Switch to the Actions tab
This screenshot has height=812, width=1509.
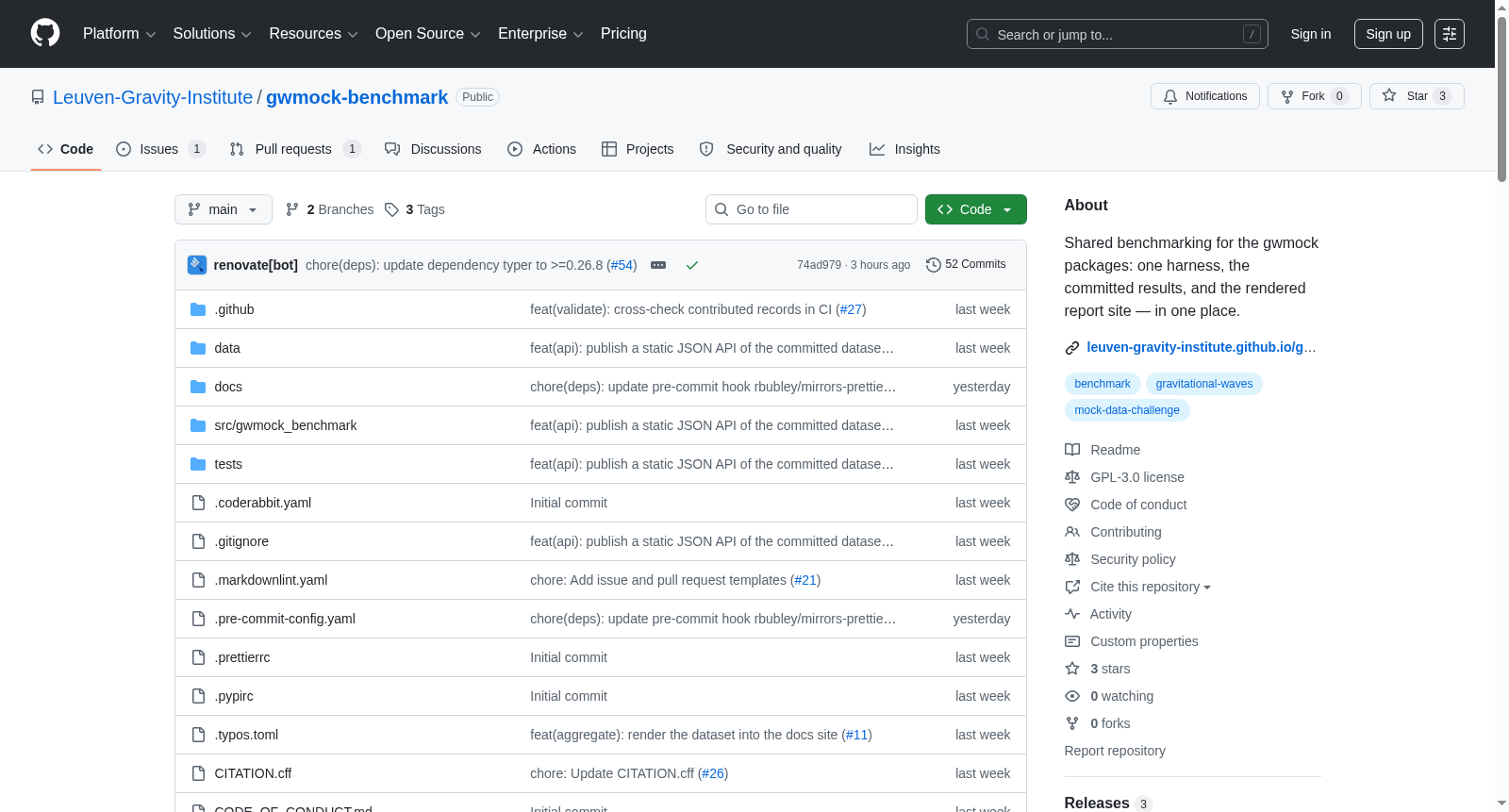pyautogui.click(x=541, y=149)
